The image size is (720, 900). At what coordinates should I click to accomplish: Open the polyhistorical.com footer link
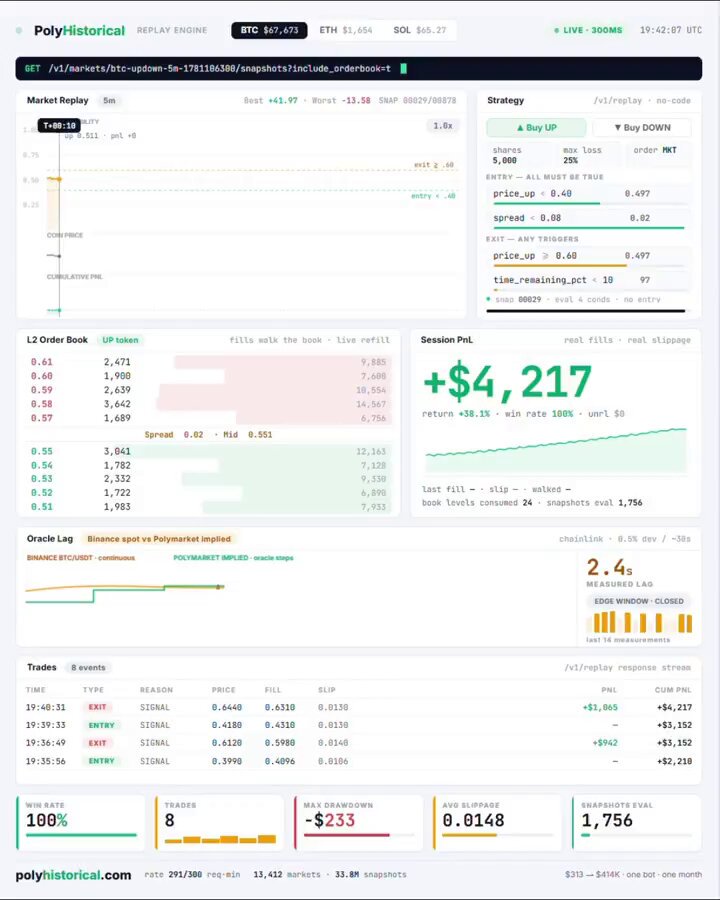point(73,875)
